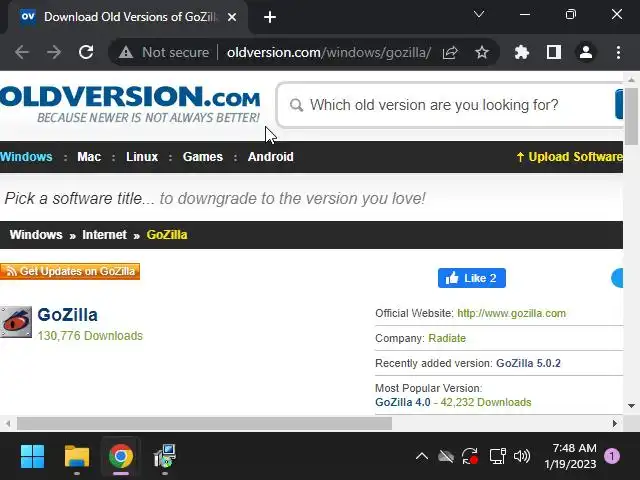Click the scroll down arrow on vertical scrollbar
Image resolution: width=640 pixels, height=480 pixels.
click(x=631, y=406)
